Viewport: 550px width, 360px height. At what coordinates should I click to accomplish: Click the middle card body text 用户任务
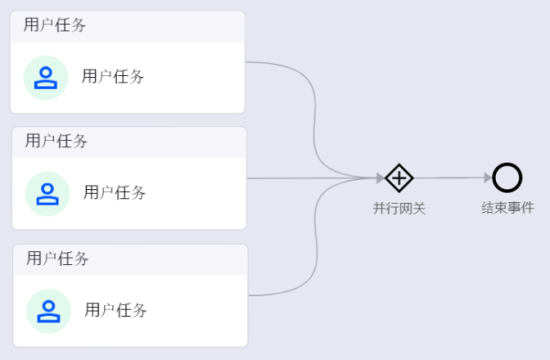114,193
